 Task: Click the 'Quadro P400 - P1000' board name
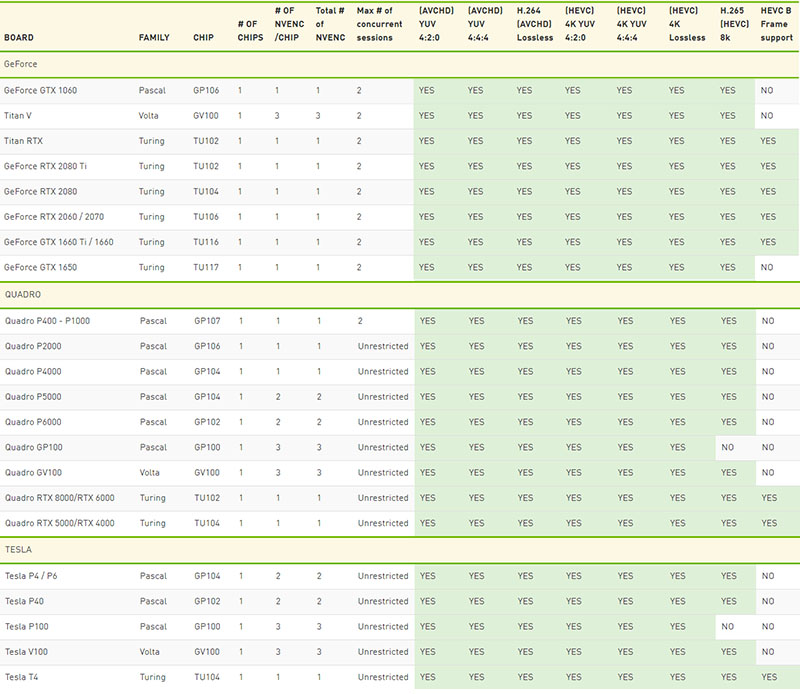(47, 321)
